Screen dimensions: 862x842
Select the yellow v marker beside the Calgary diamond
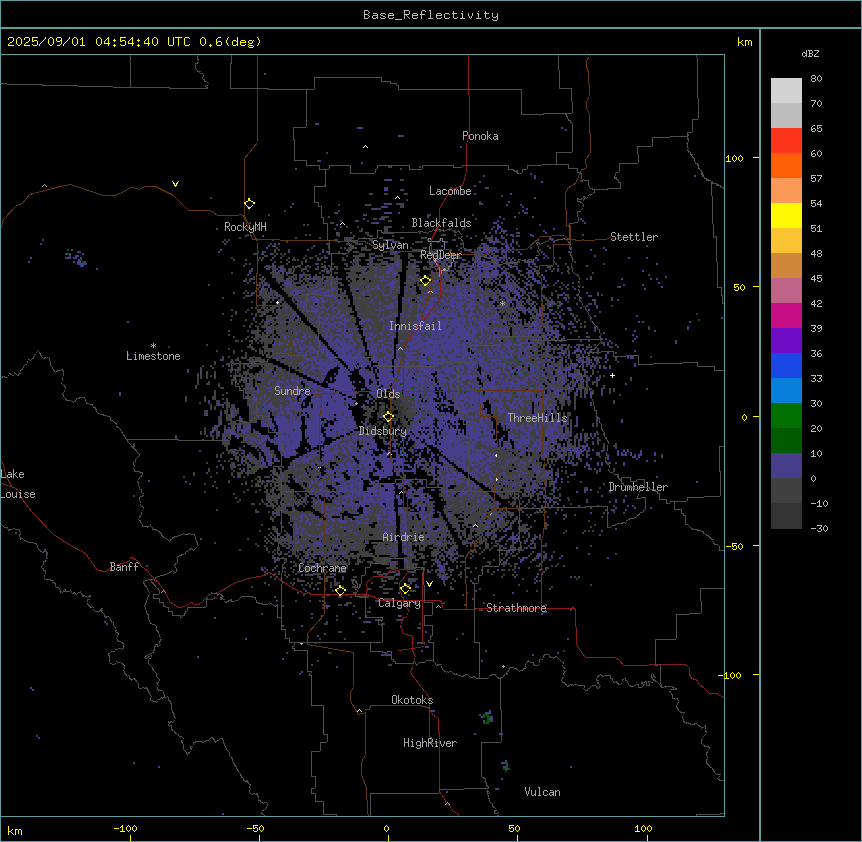coord(429,584)
